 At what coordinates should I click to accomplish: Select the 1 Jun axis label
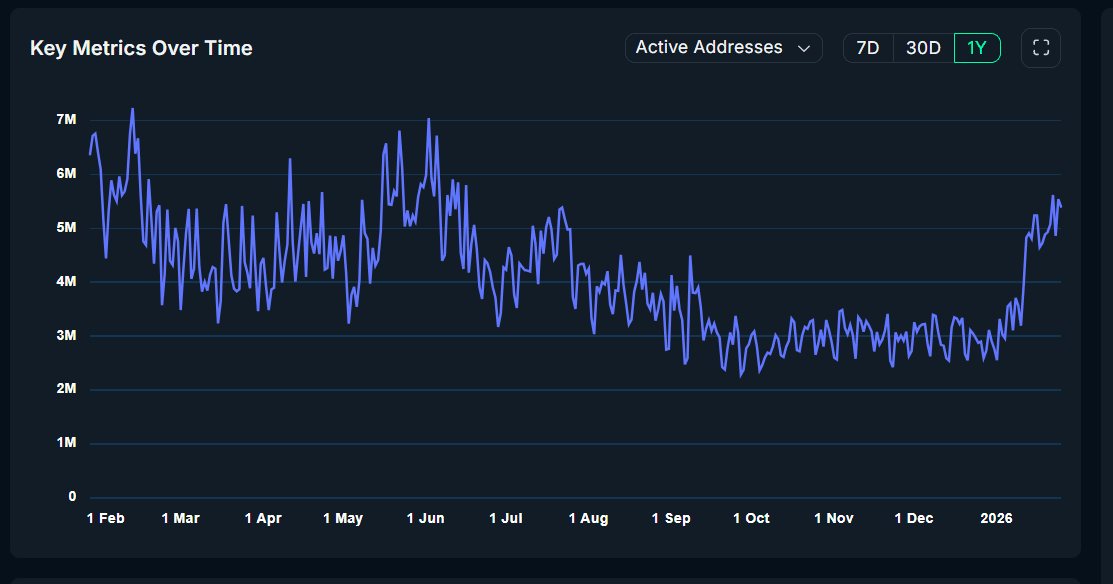point(425,518)
